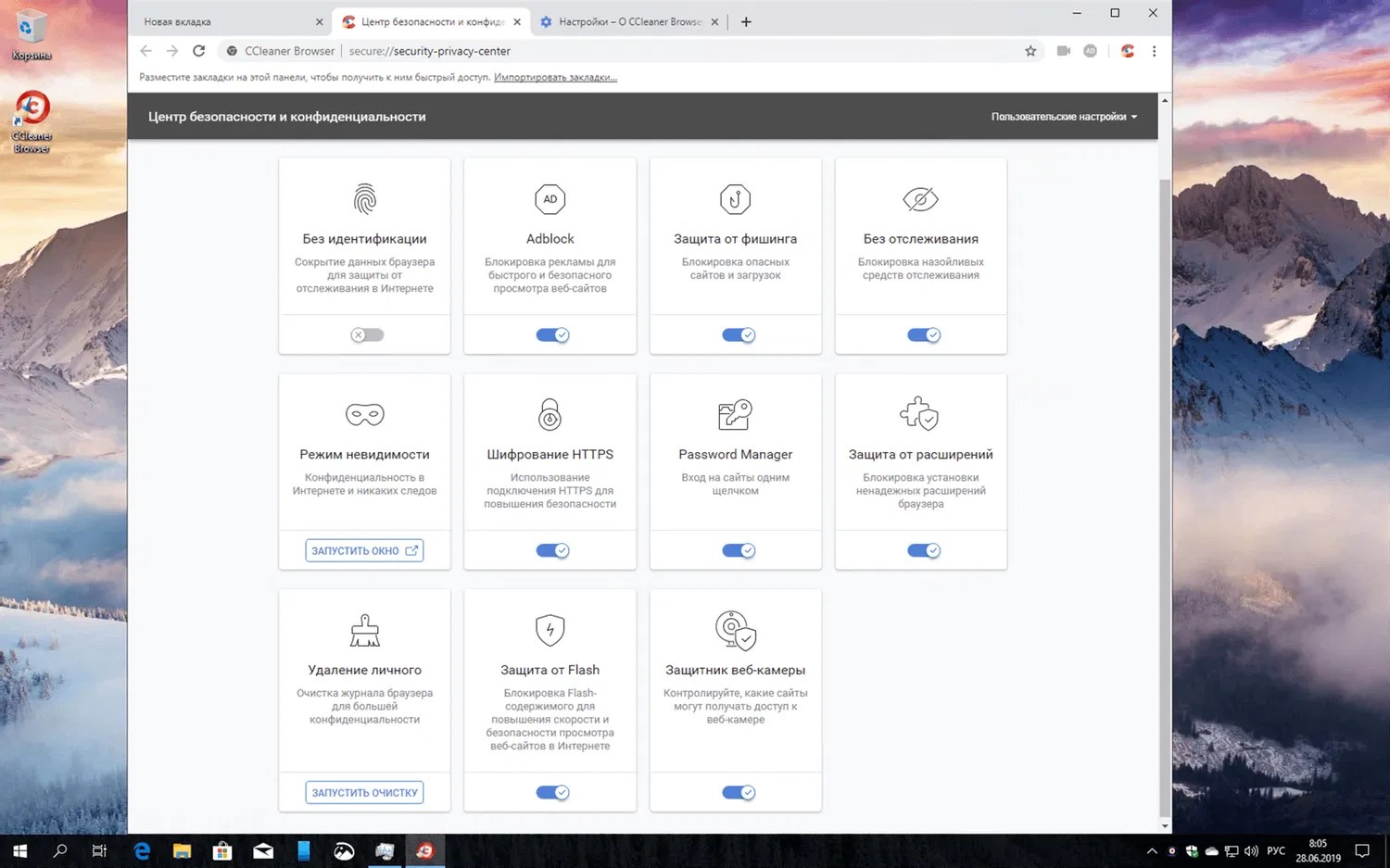Switch to Настройки – О CCleaner Browser tab
The image size is (1390, 868).
(x=630, y=22)
